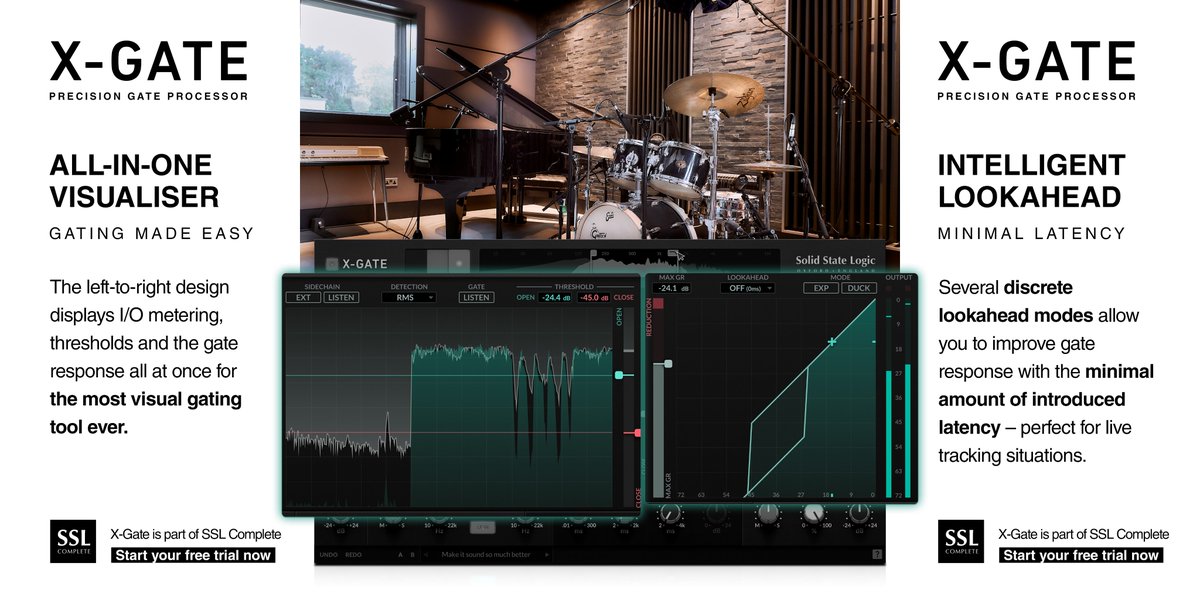Select the plus point on transfer curve
This screenshot has width=1200, height=600.
pyautogui.click(x=831, y=342)
